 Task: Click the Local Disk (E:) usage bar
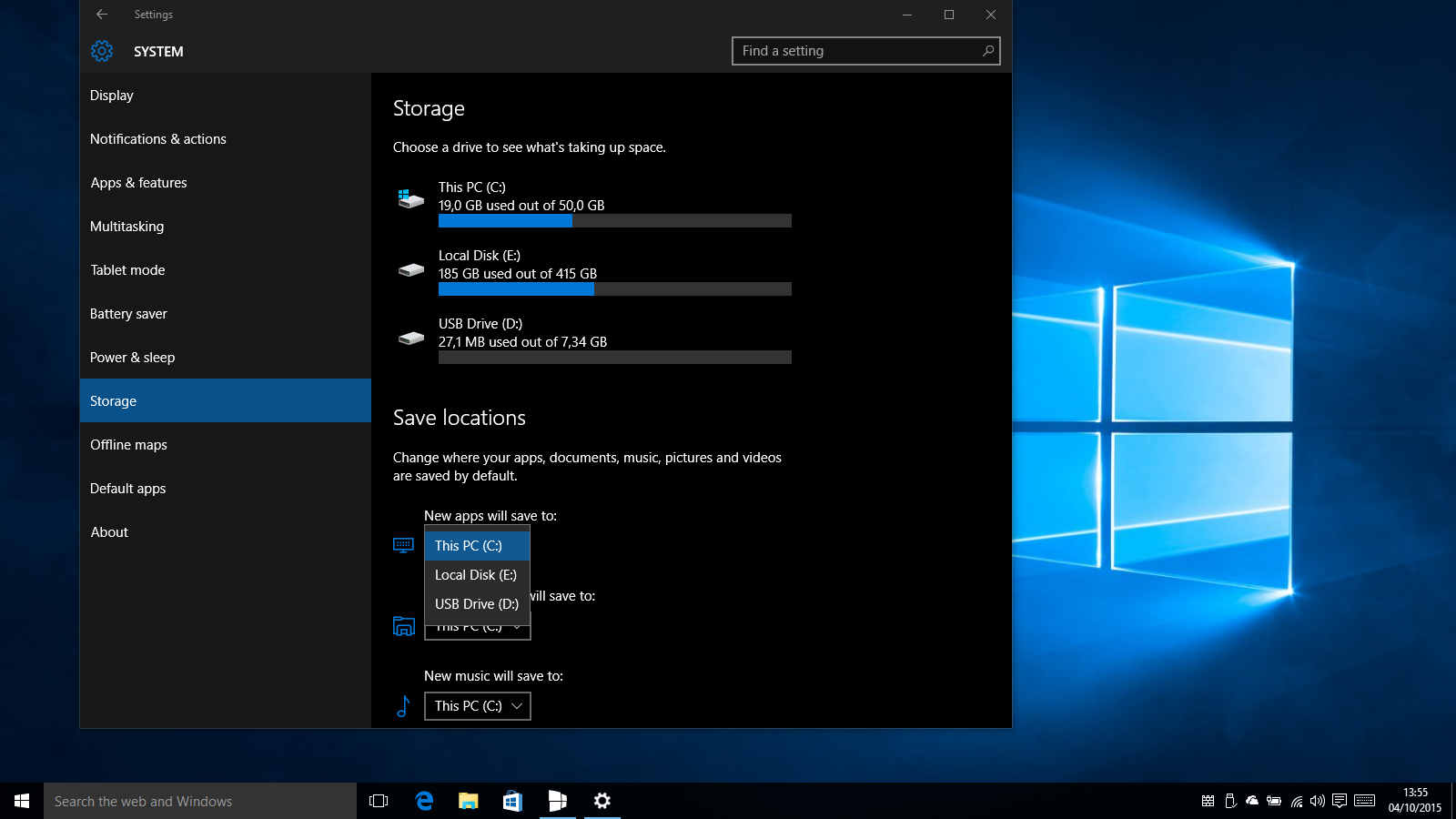615,289
